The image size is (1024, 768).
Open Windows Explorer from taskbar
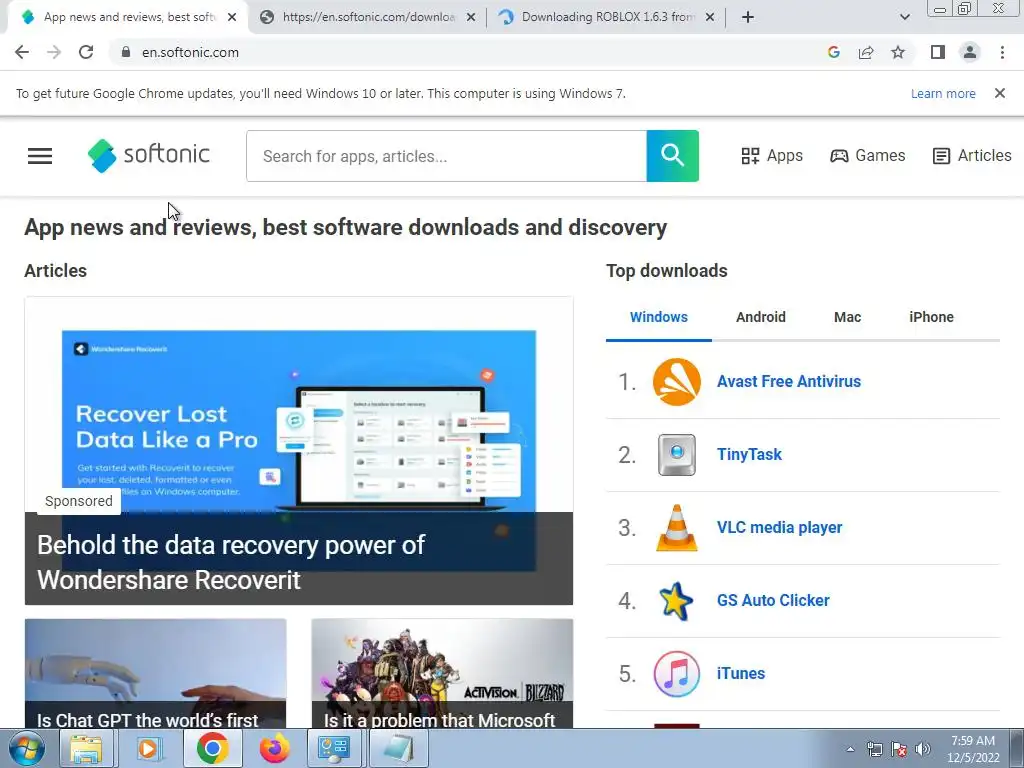pyautogui.click(x=86, y=748)
